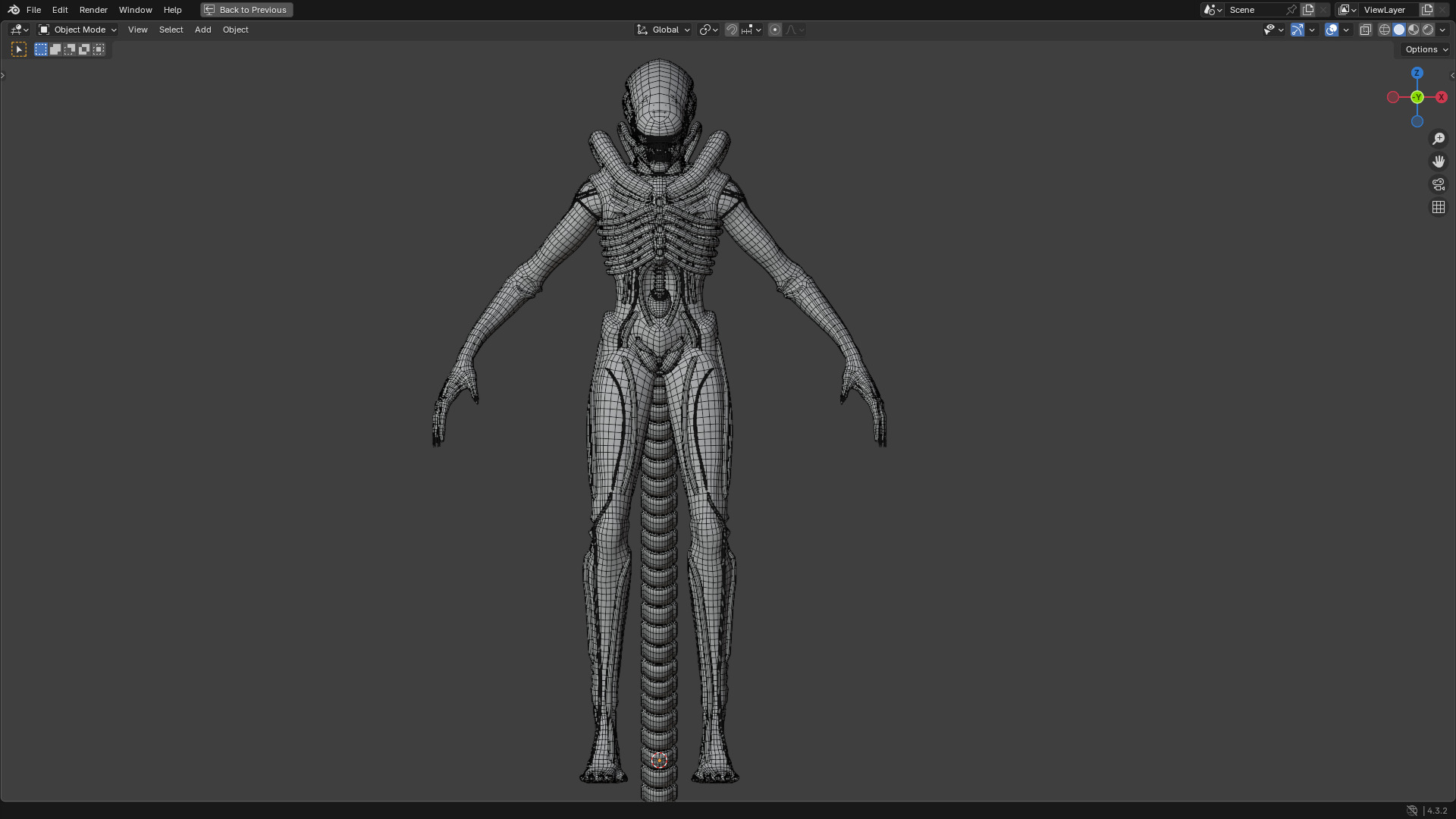This screenshot has width=1456, height=819.
Task: Choose the 'Intersect selection' mode icon
Action: point(99,49)
